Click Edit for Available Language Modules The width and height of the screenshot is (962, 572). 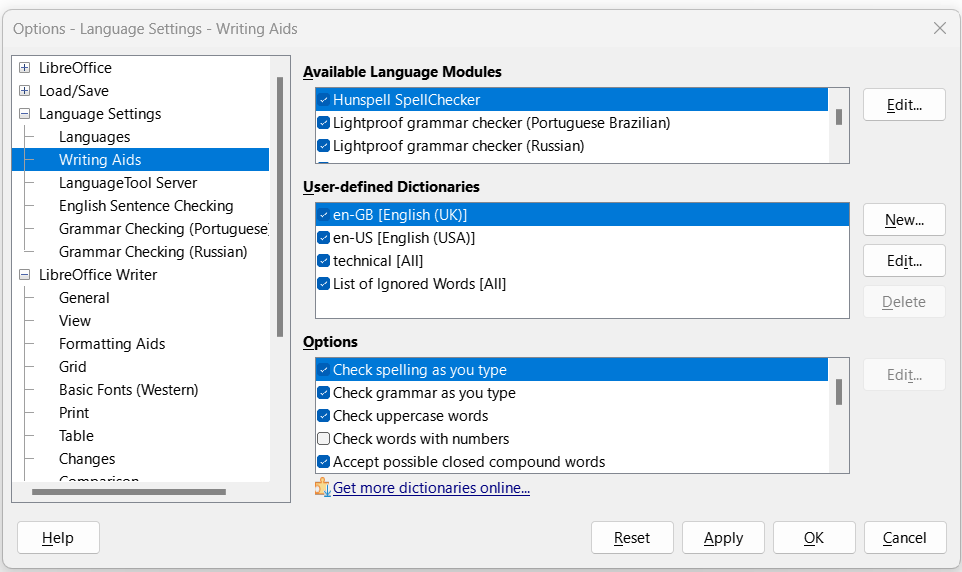tap(904, 105)
